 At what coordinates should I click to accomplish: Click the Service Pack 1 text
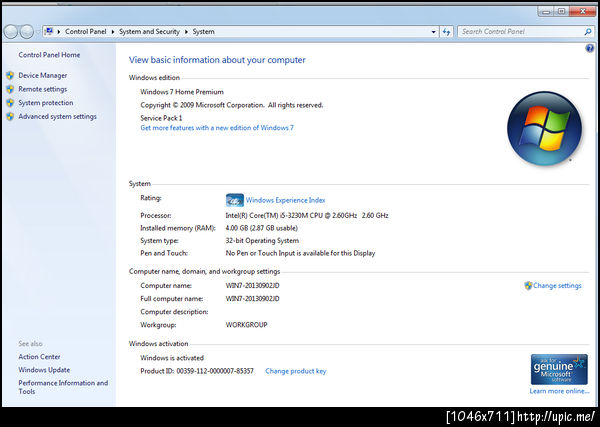161,118
